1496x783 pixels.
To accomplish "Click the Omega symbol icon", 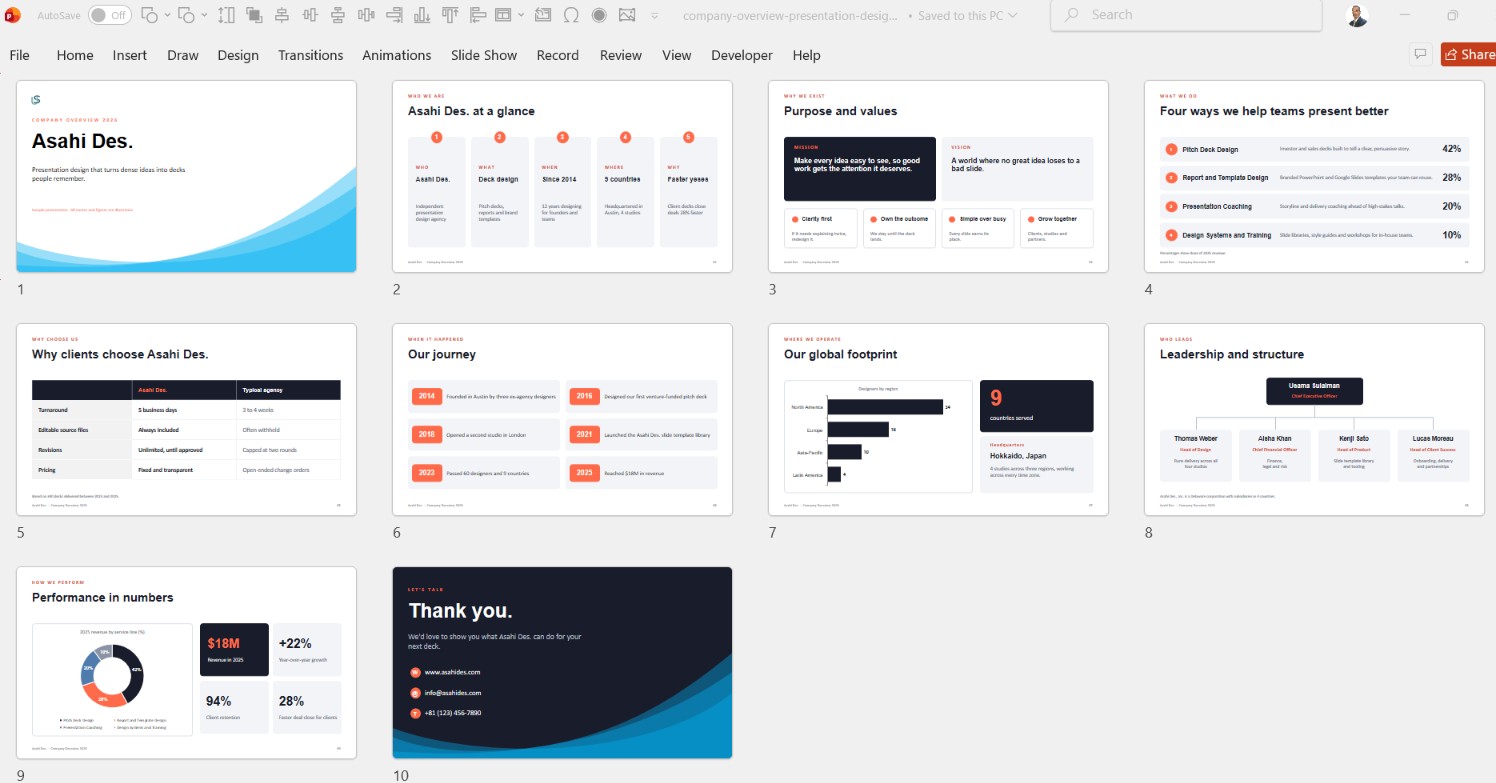I will (x=571, y=15).
